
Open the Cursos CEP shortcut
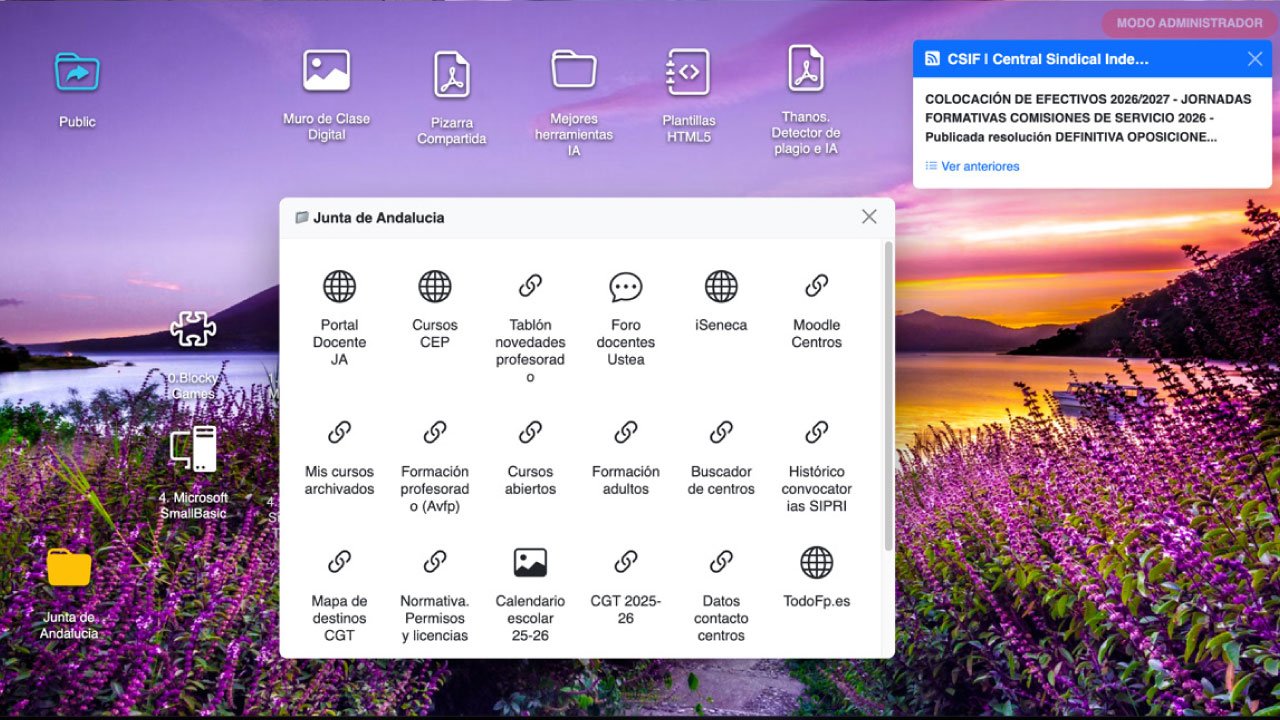(x=434, y=287)
